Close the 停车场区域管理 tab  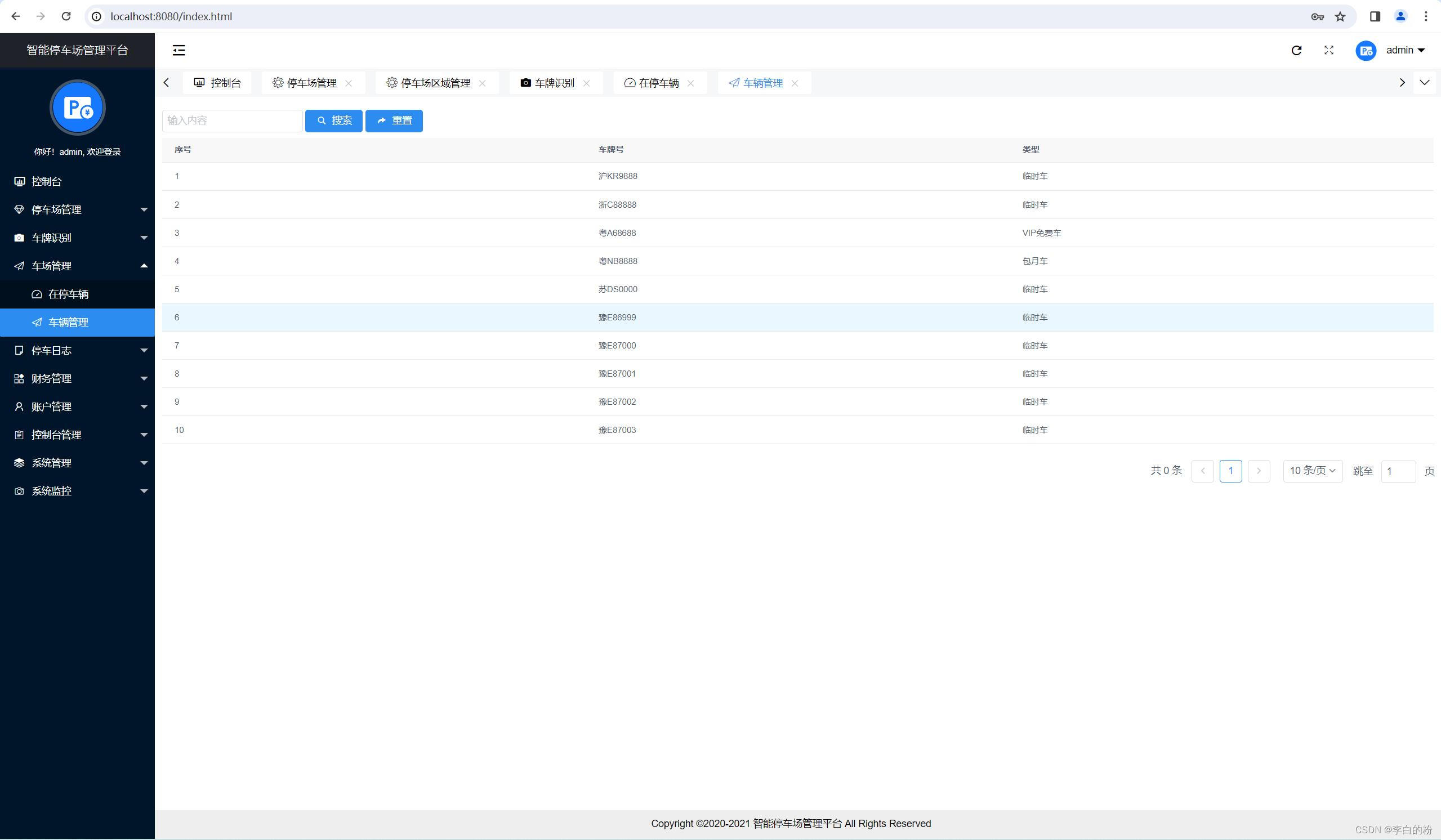pos(482,83)
